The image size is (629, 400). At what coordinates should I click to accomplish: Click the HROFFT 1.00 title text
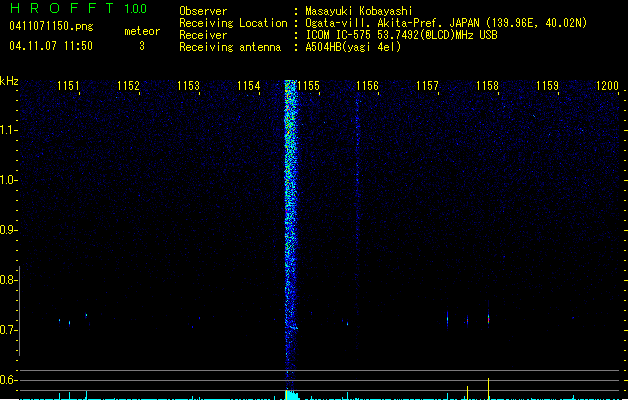click(79, 8)
